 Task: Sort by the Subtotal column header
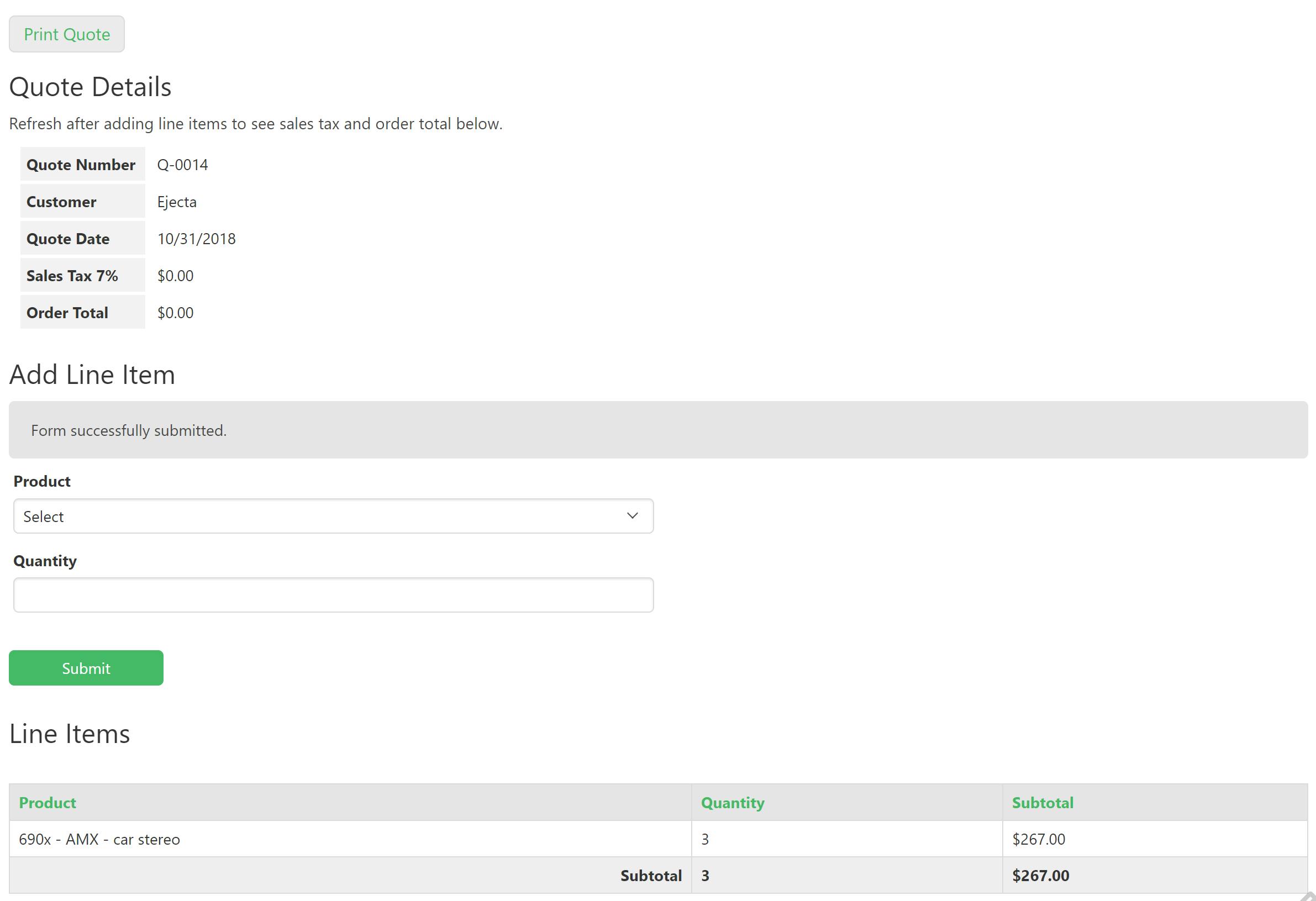[1043, 803]
